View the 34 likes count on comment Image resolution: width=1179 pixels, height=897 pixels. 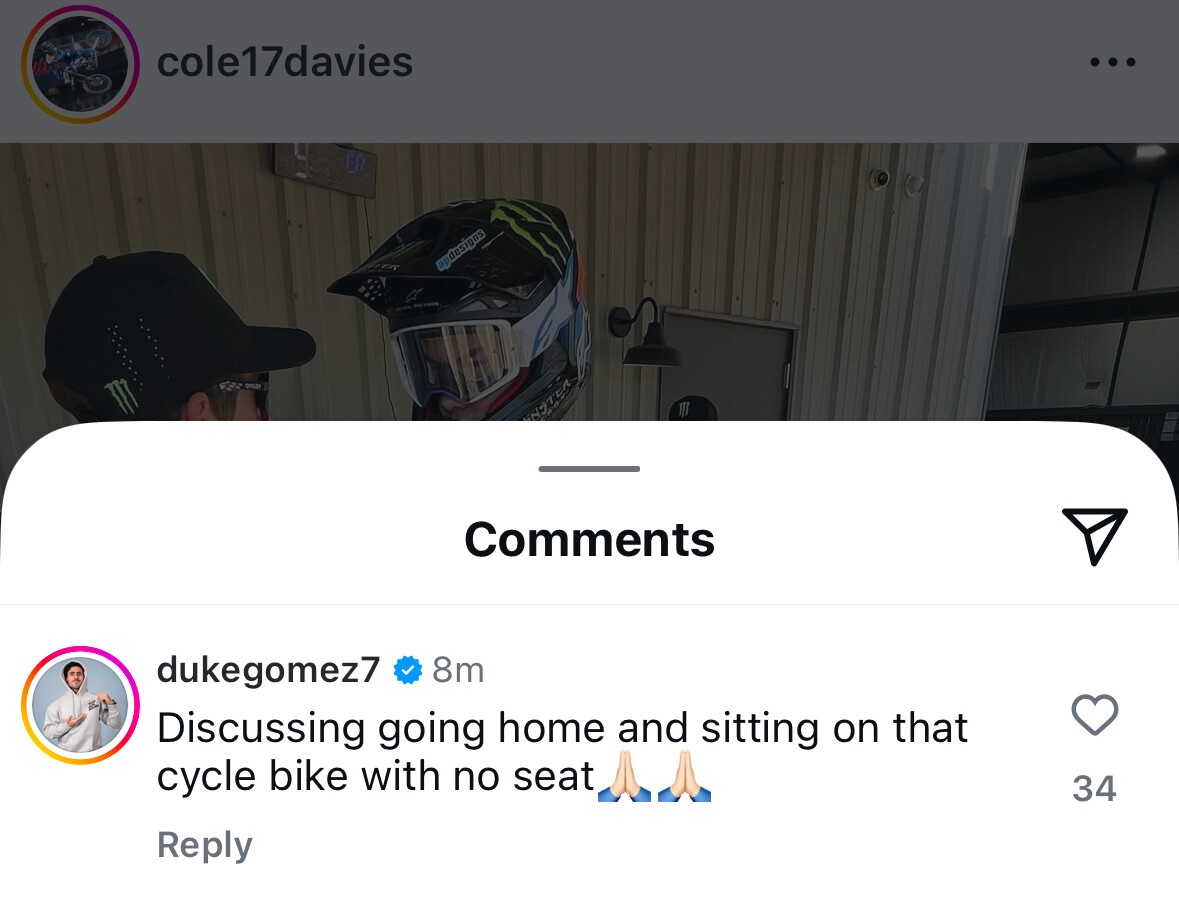[1095, 789]
